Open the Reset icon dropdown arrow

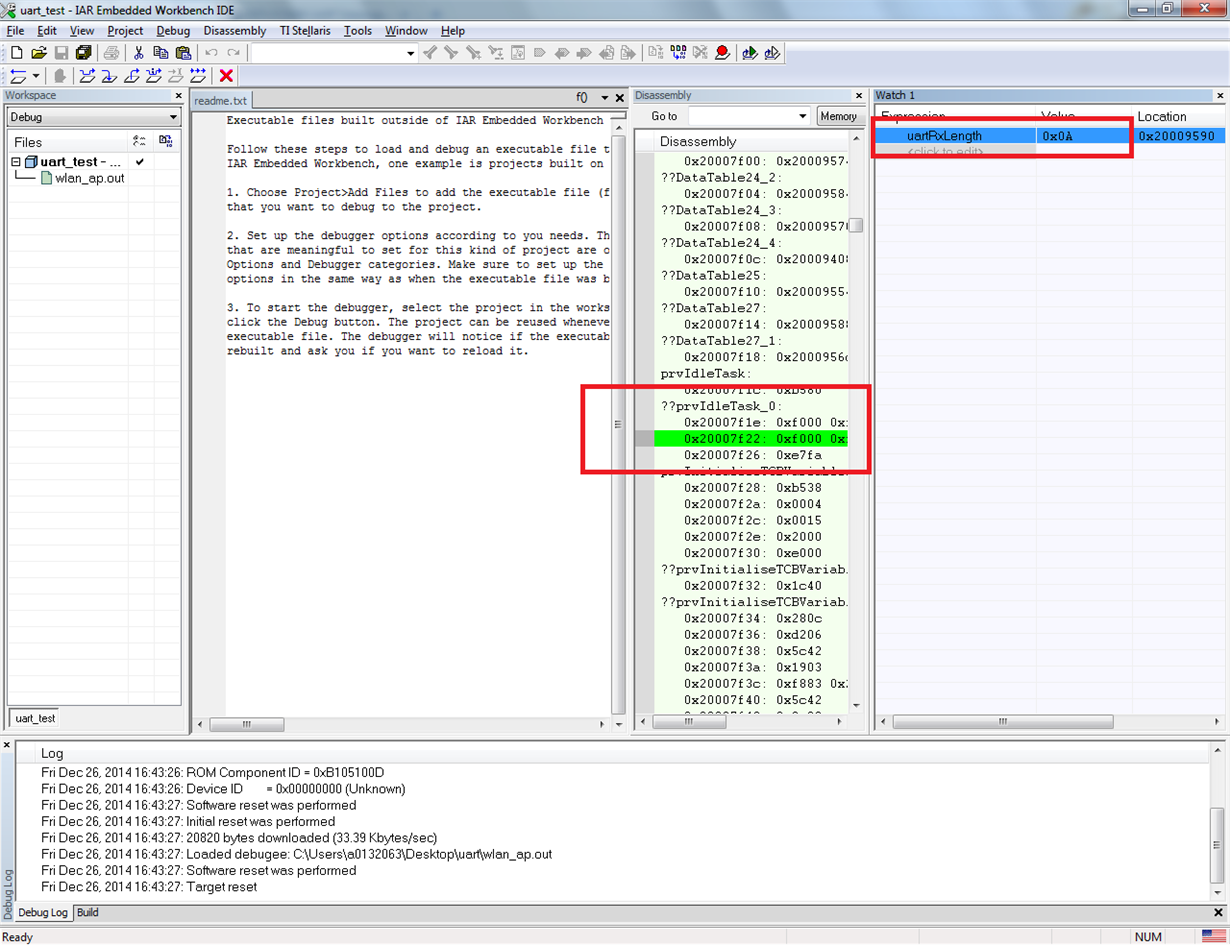(36, 76)
